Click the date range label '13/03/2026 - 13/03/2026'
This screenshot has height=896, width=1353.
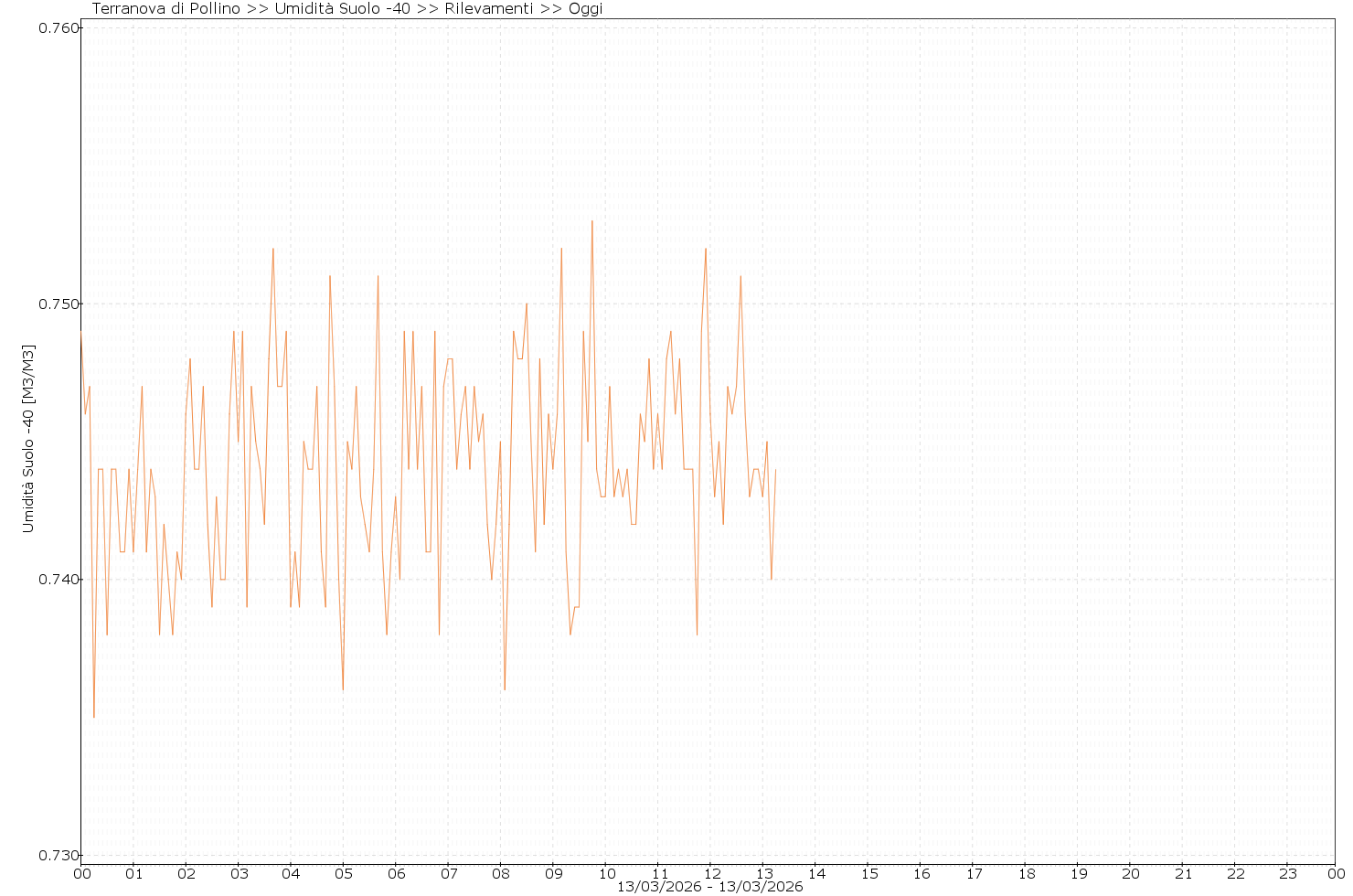click(709, 887)
